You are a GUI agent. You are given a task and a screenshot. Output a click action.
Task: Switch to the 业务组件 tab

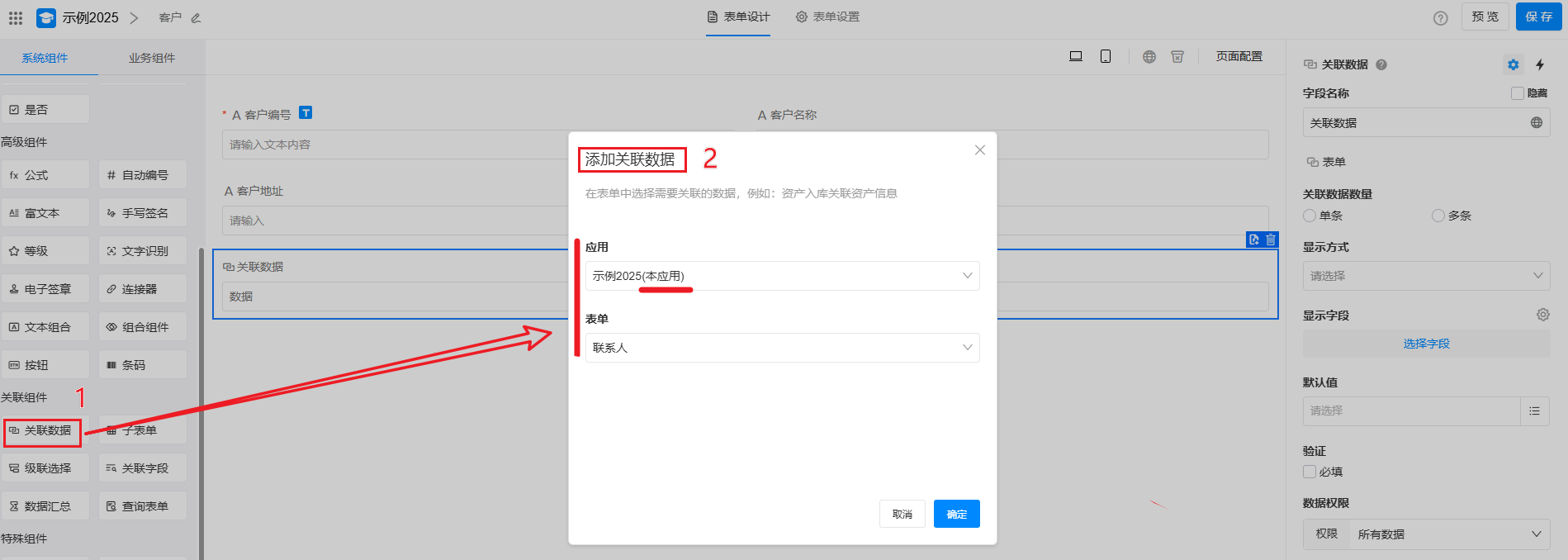(x=152, y=58)
